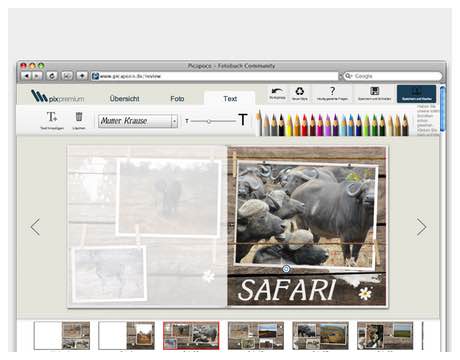Image resolution: width=460 pixels, height=360 pixels.
Task: Click the dark blue save and order button
Action: (416, 94)
